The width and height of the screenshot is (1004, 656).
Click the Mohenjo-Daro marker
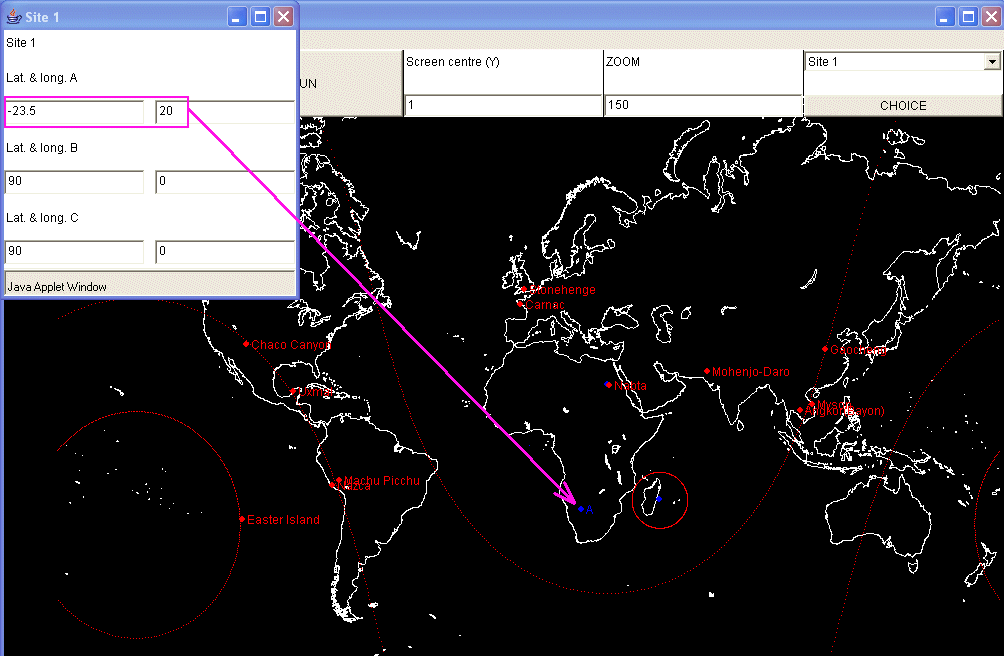pyautogui.click(x=707, y=371)
